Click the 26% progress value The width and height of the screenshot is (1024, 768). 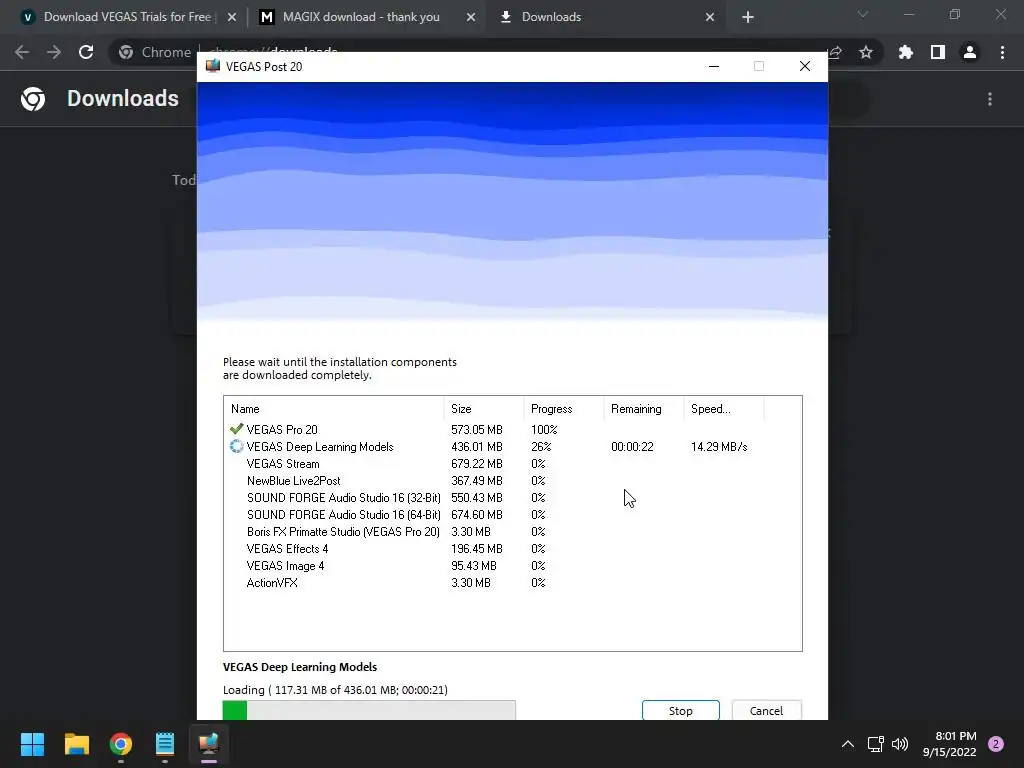(x=541, y=447)
